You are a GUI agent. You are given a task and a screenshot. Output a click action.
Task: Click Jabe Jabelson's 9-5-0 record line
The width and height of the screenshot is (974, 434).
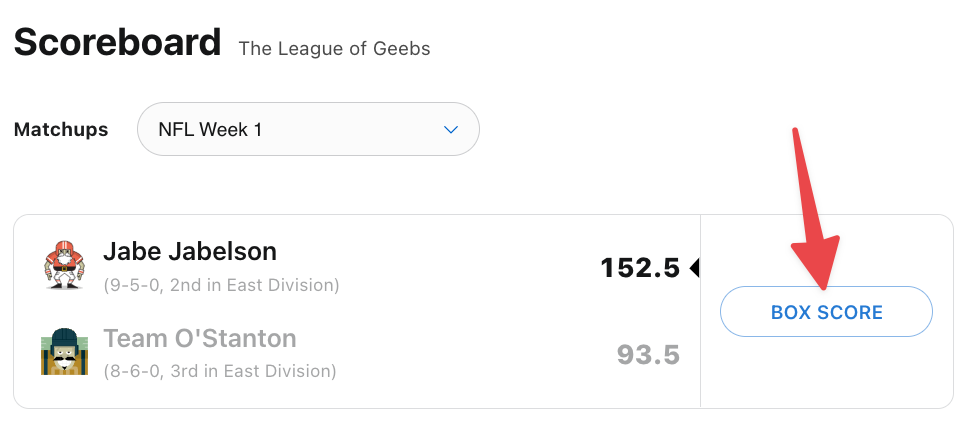pyautogui.click(x=222, y=285)
